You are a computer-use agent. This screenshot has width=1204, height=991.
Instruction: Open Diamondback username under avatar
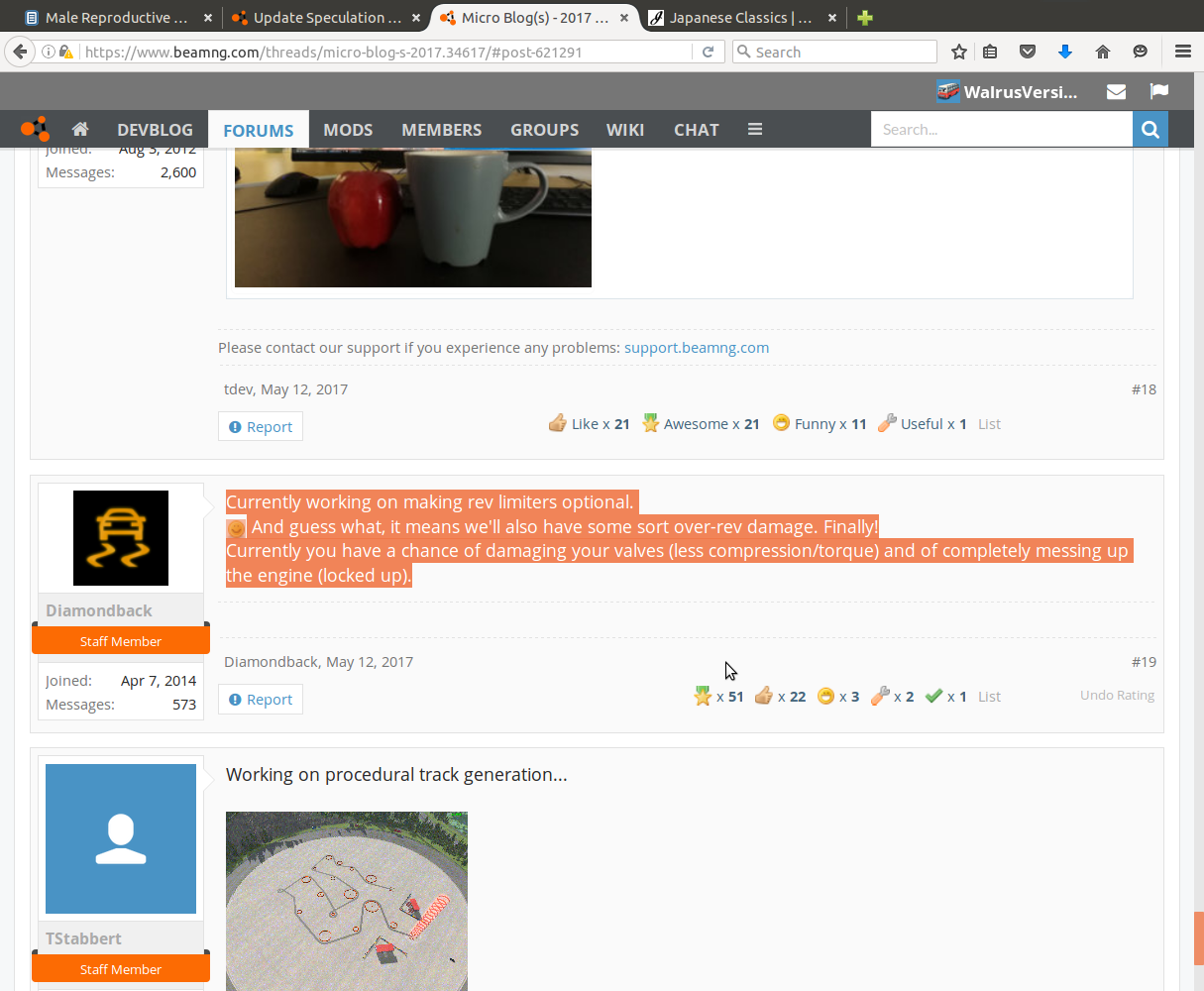point(99,610)
